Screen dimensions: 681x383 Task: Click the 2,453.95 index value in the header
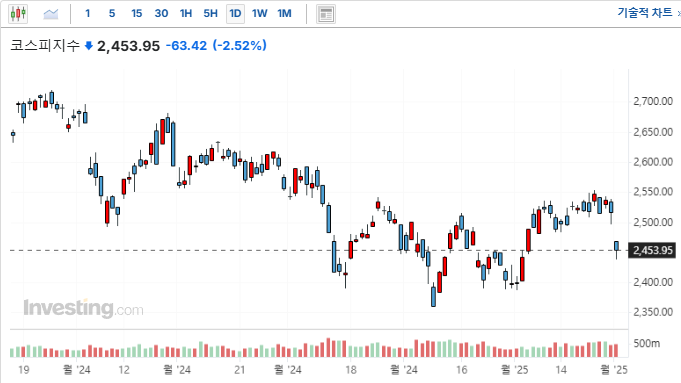click(x=129, y=46)
